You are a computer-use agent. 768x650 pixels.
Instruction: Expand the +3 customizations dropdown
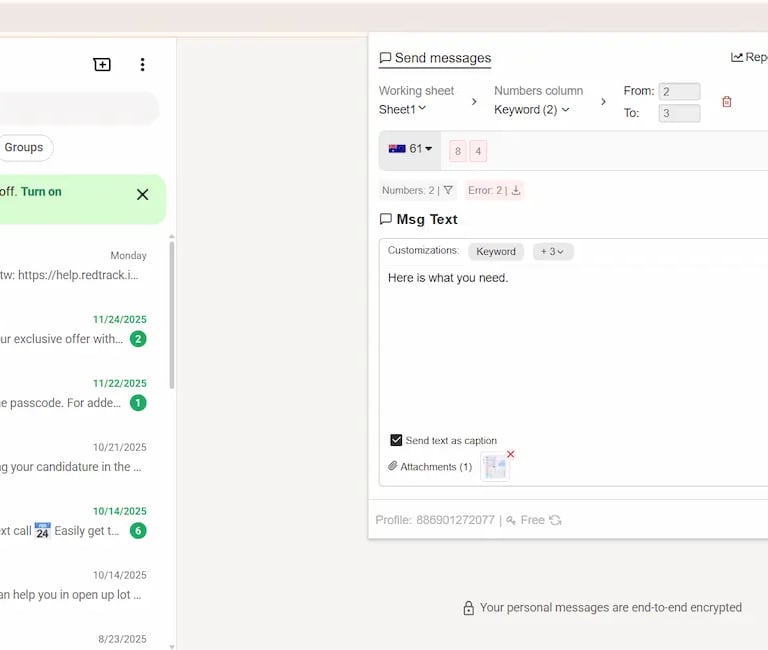tap(552, 252)
